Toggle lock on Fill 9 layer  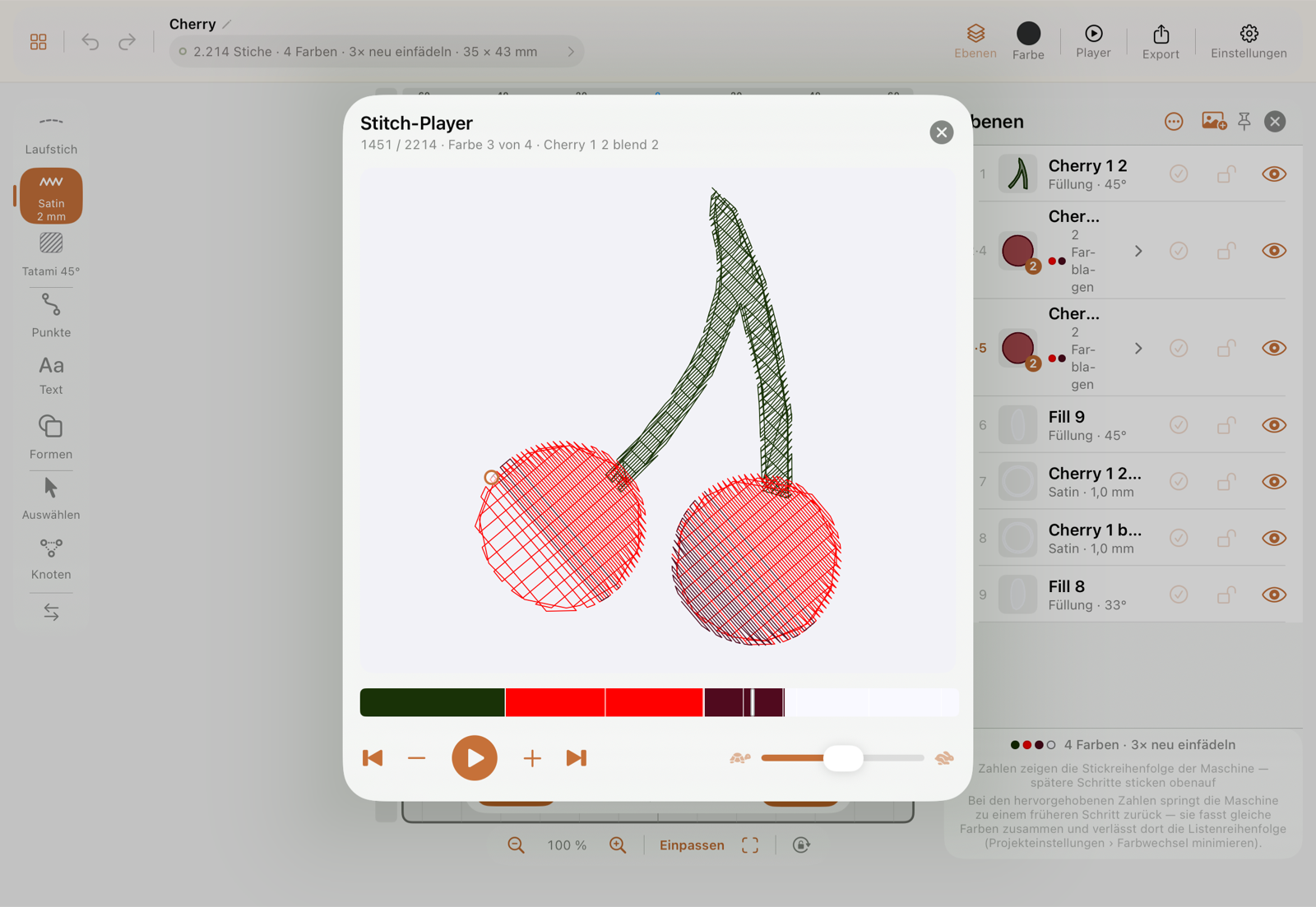point(1226,425)
